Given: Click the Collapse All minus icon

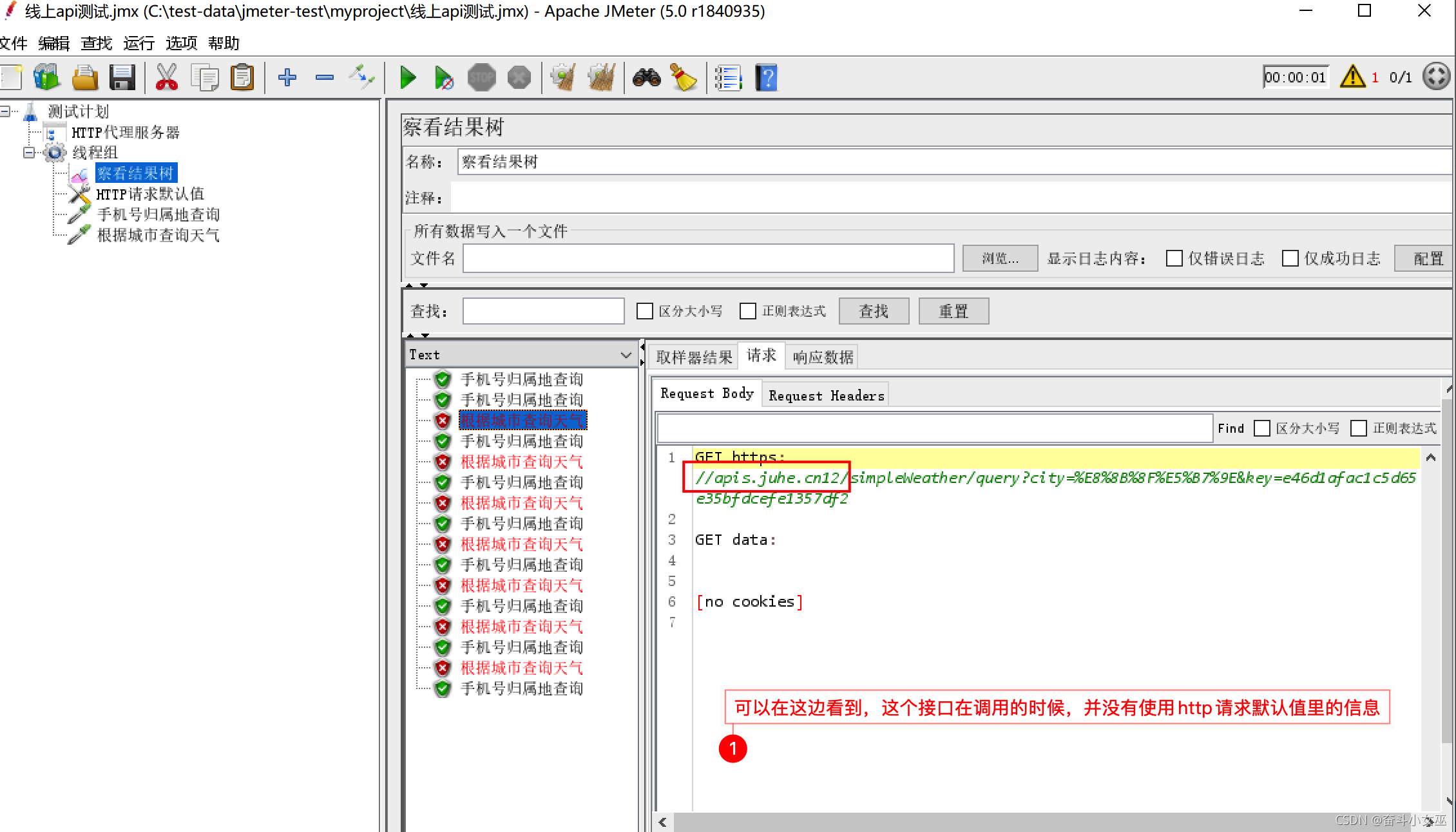Looking at the screenshot, I should [x=325, y=78].
